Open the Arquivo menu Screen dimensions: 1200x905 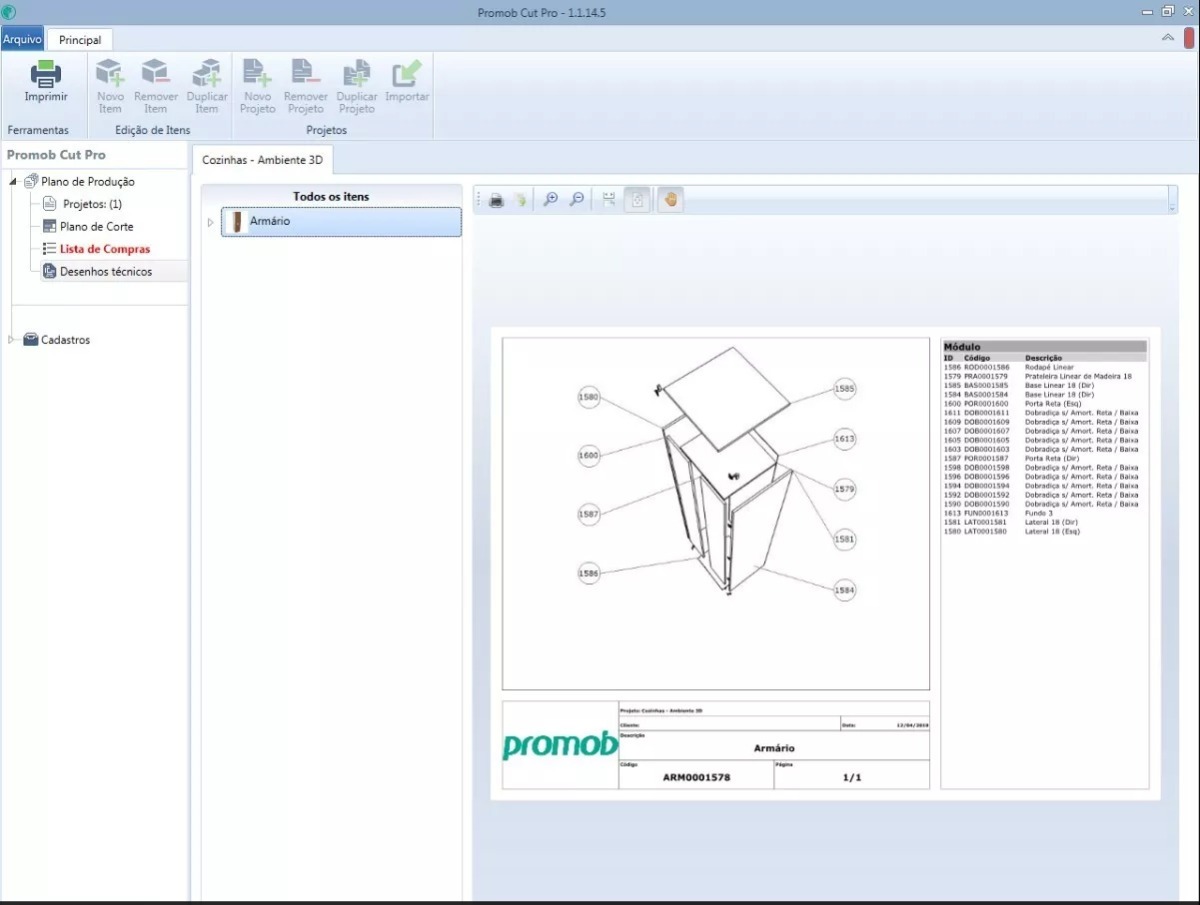pos(22,39)
